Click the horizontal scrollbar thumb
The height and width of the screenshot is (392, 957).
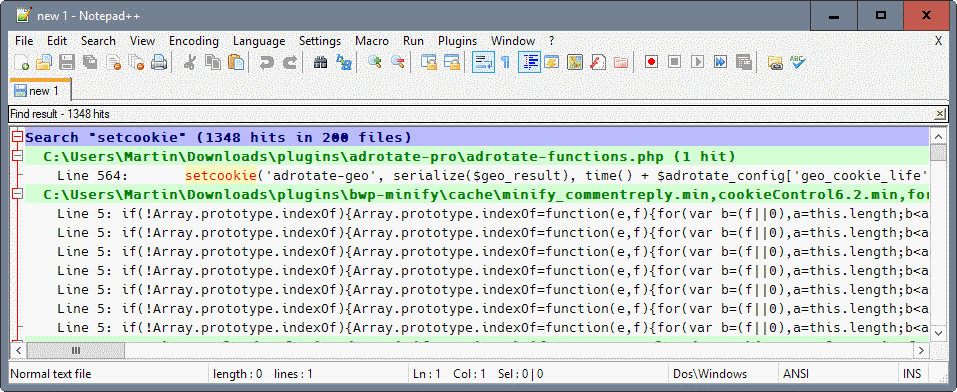[x=75, y=350]
